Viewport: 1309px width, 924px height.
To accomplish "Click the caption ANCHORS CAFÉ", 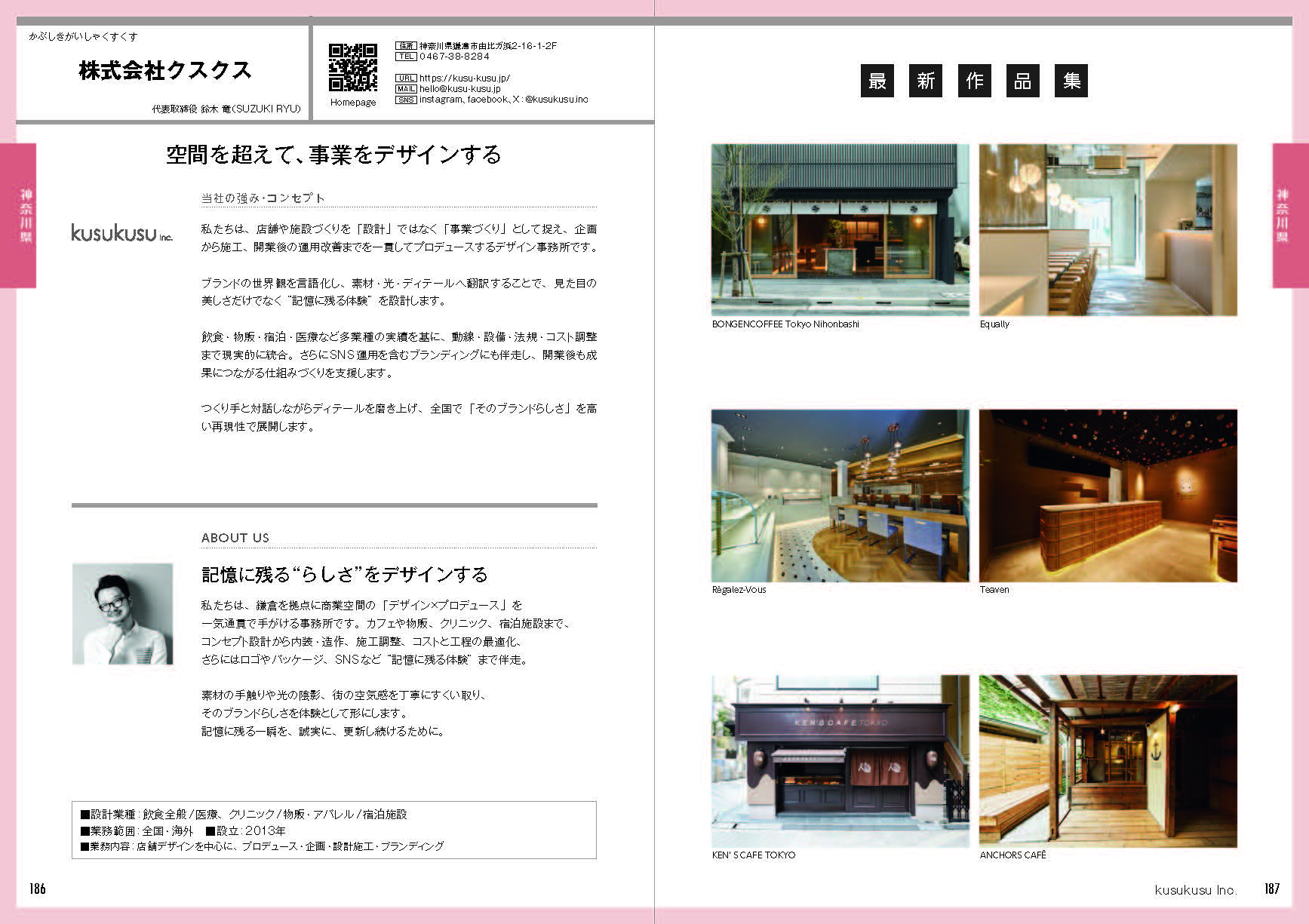I will (x=1012, y=855).
